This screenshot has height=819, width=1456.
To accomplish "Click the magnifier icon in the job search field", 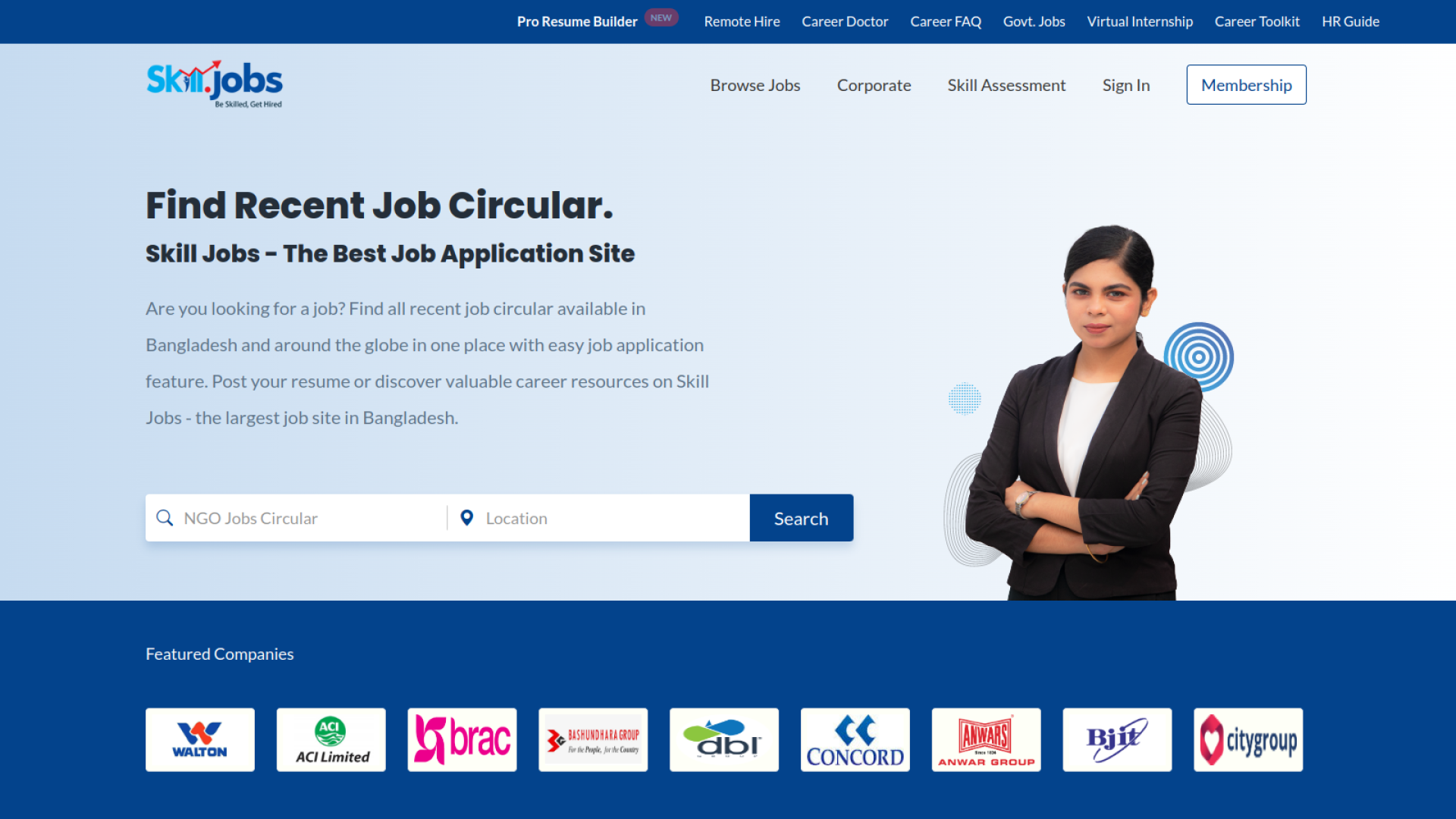I will click(165, 518).
